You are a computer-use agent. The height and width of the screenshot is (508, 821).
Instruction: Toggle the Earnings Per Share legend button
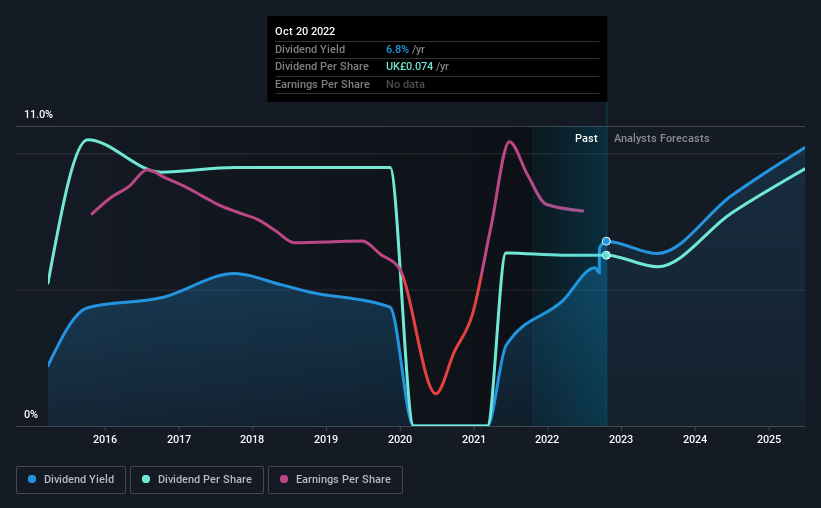pyautogui.click(x=335, y=480)
